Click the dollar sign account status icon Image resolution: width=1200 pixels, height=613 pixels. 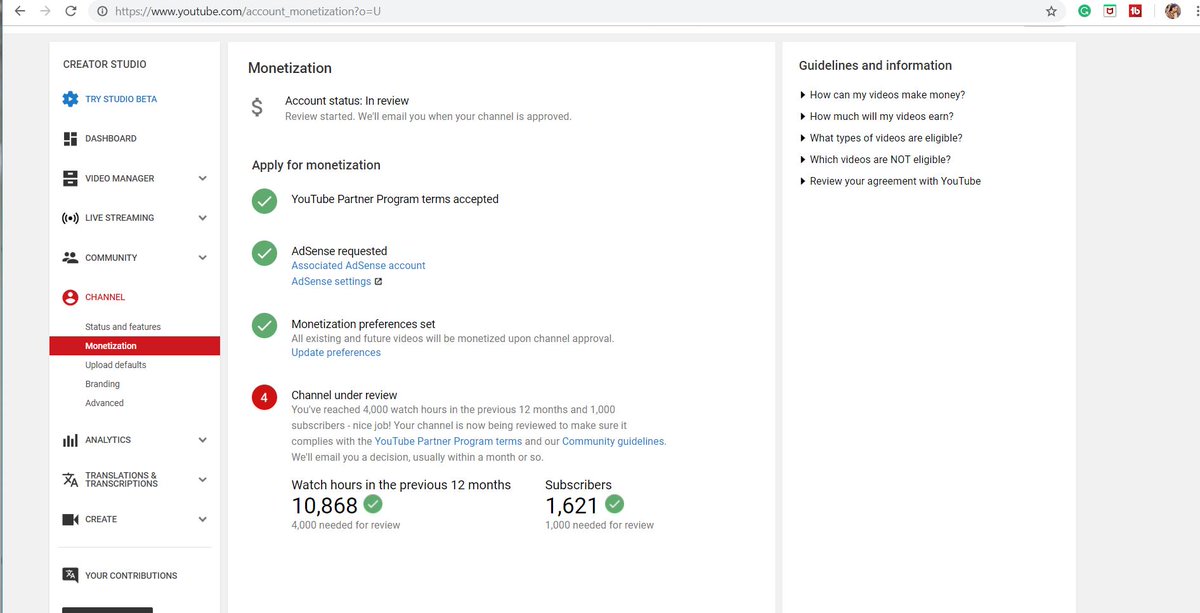coord(257,108)
